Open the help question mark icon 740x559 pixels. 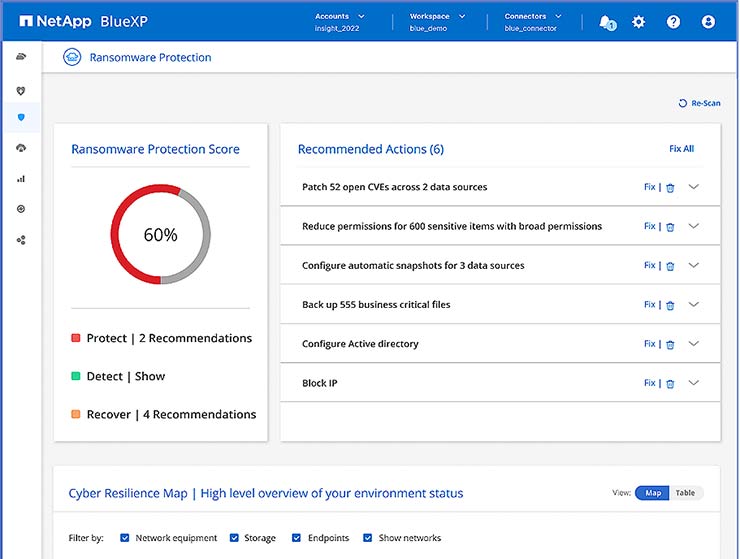coord(673,21)
